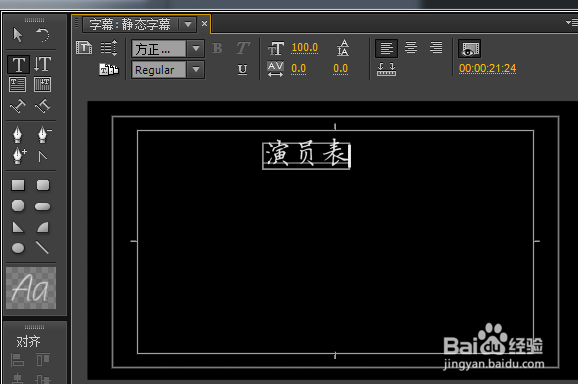This screenshot has width=578, height=384.
Task: Select the Vertical Path Type tool
Action: (x=42, y=106)
